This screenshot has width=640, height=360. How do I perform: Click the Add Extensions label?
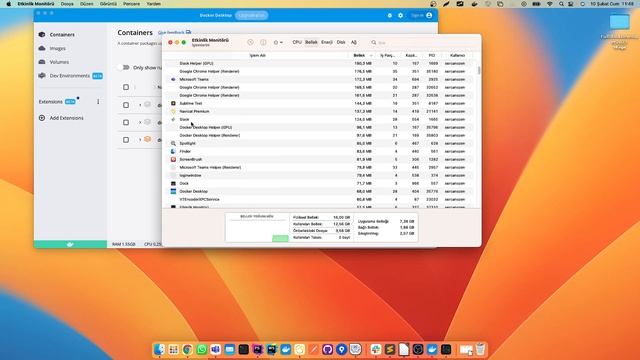66,118
